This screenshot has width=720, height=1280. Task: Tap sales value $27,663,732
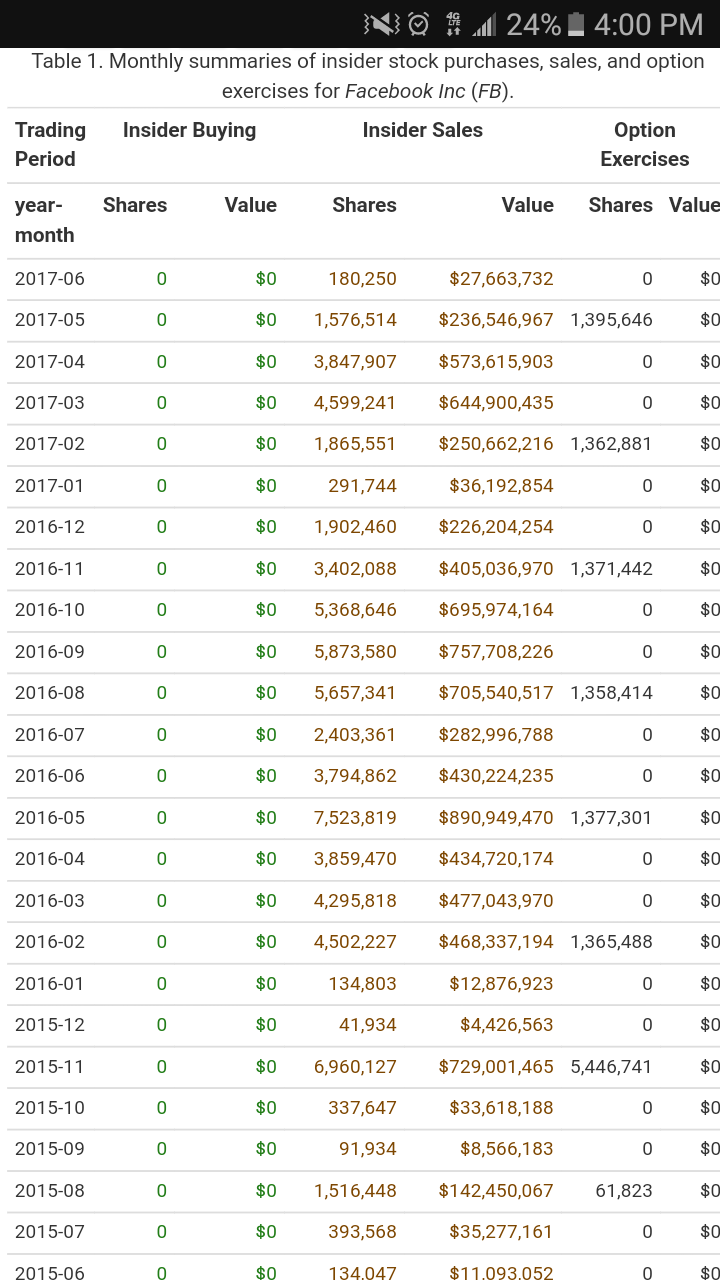(x=501, y=279)
